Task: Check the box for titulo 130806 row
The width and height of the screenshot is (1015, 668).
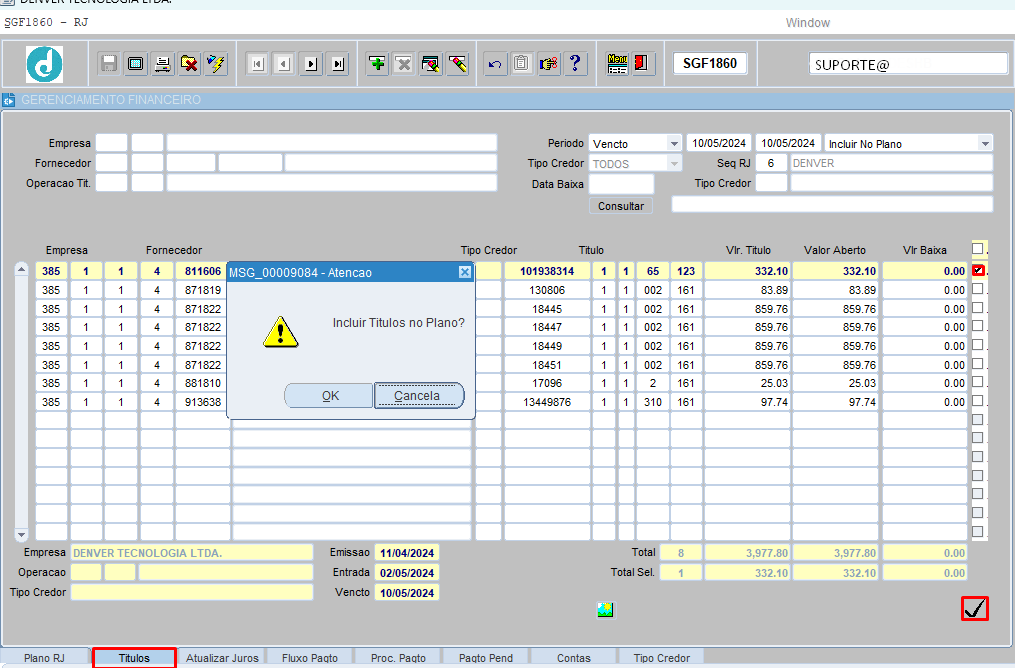Action: (x=978, y=289)
